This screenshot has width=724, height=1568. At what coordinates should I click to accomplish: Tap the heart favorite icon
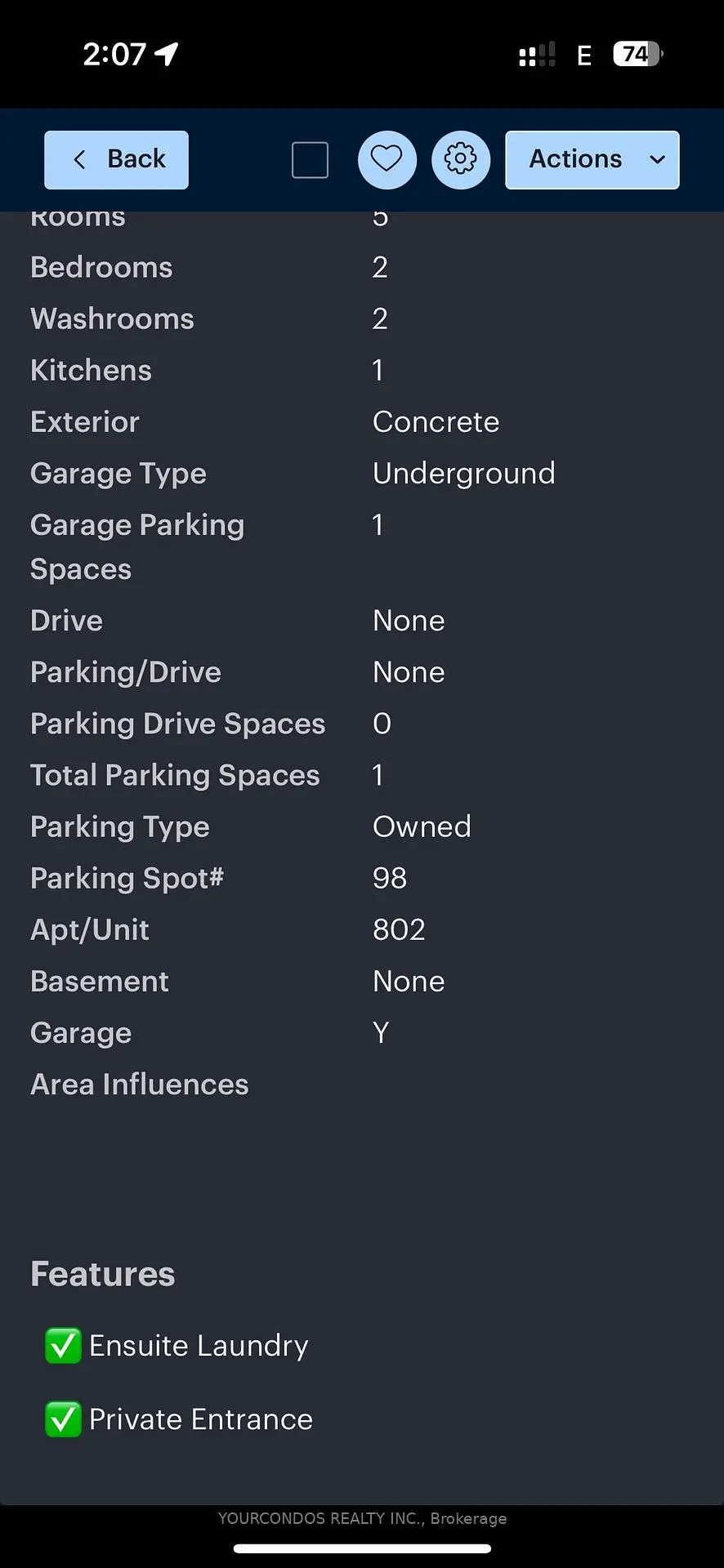click(387, 159)
